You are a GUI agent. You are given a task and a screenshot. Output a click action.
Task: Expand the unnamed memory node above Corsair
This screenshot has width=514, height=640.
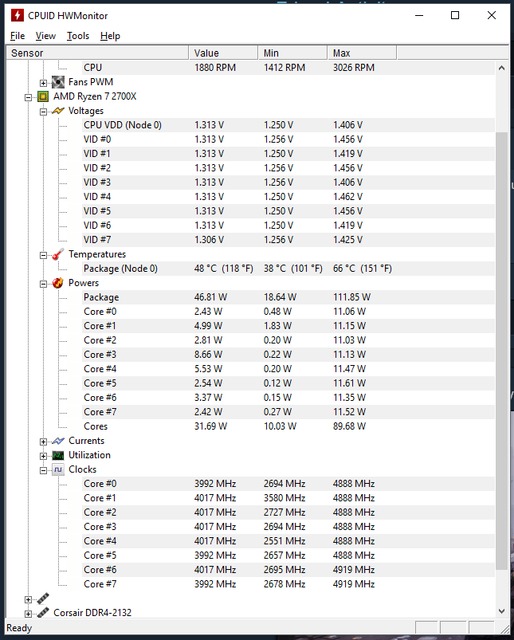point(28,599)
